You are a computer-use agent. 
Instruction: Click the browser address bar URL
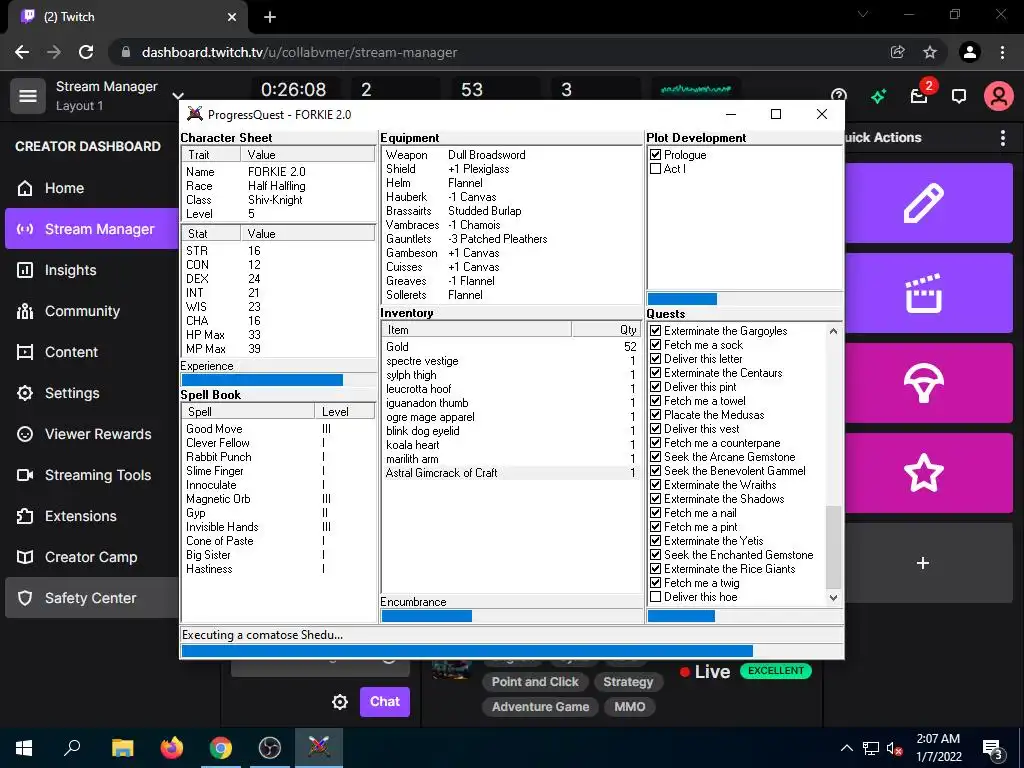pyautogui.click(x=299, y=52)
